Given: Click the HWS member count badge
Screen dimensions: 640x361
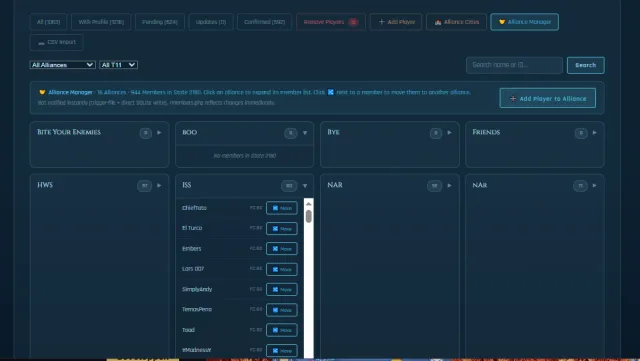Looking at the screenshot, I should (144, 186).
